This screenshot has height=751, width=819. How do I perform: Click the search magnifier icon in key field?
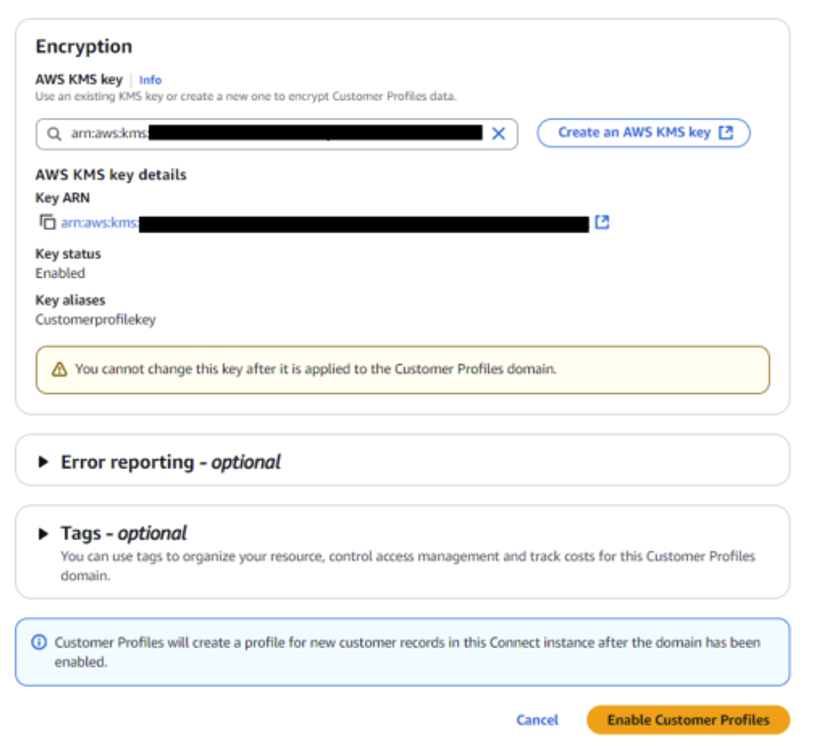(54, 134)
